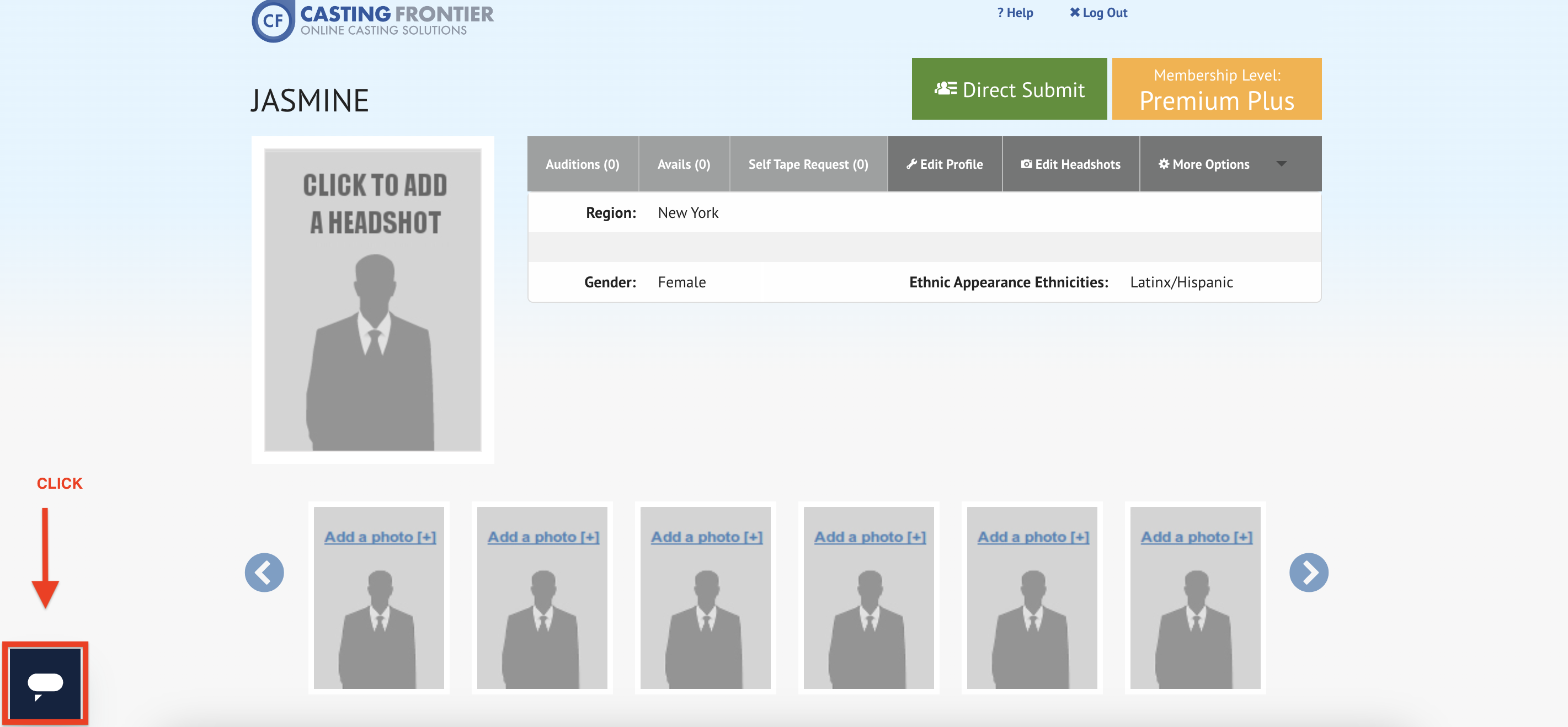This screenshot has width=1568, height=727.
Task: Switch to the Avails (0) tab
Action: (684, 164)
